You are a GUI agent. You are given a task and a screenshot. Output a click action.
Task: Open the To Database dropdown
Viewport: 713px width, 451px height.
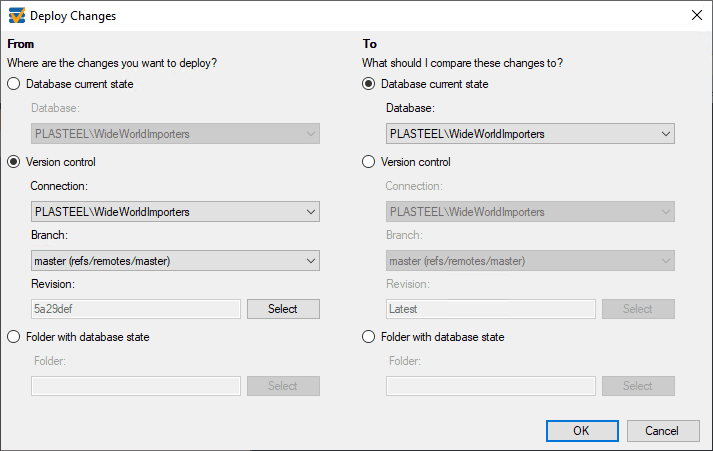[530, 134]
